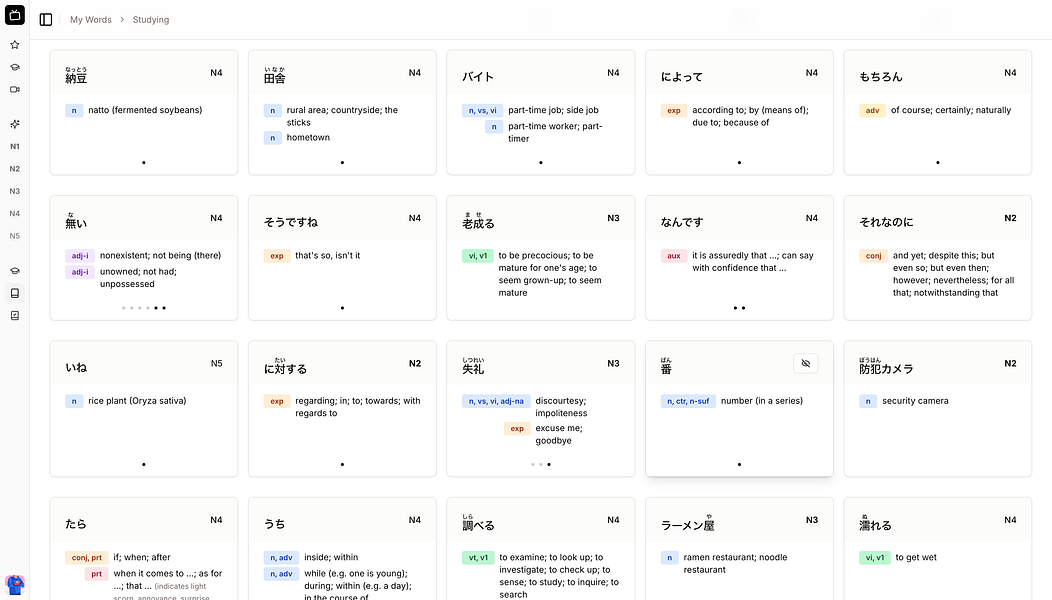Viewport: 1052px width, 600px height.
Task: Select N5 level in sidebar
Action: tap(15, 236)
